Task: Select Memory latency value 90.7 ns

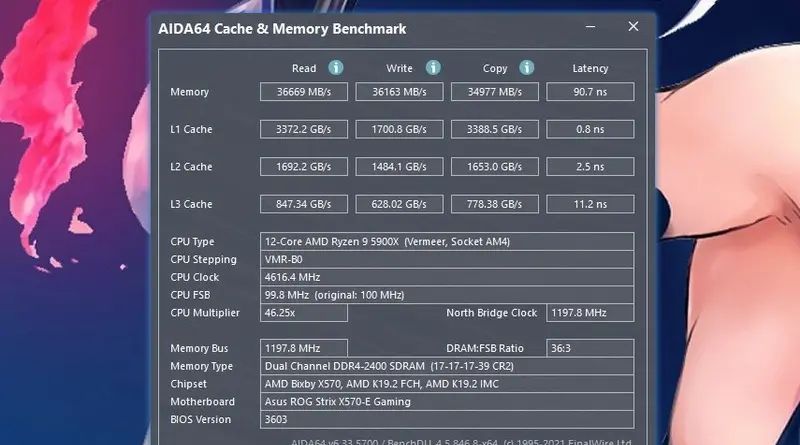Action: coord(590,92)
